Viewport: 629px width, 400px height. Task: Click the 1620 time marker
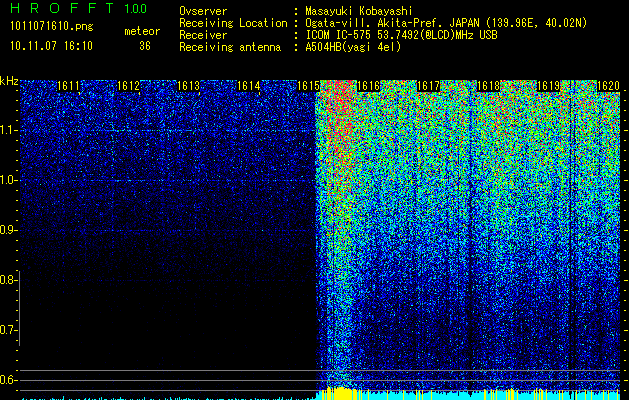click(x=609, y=86)
